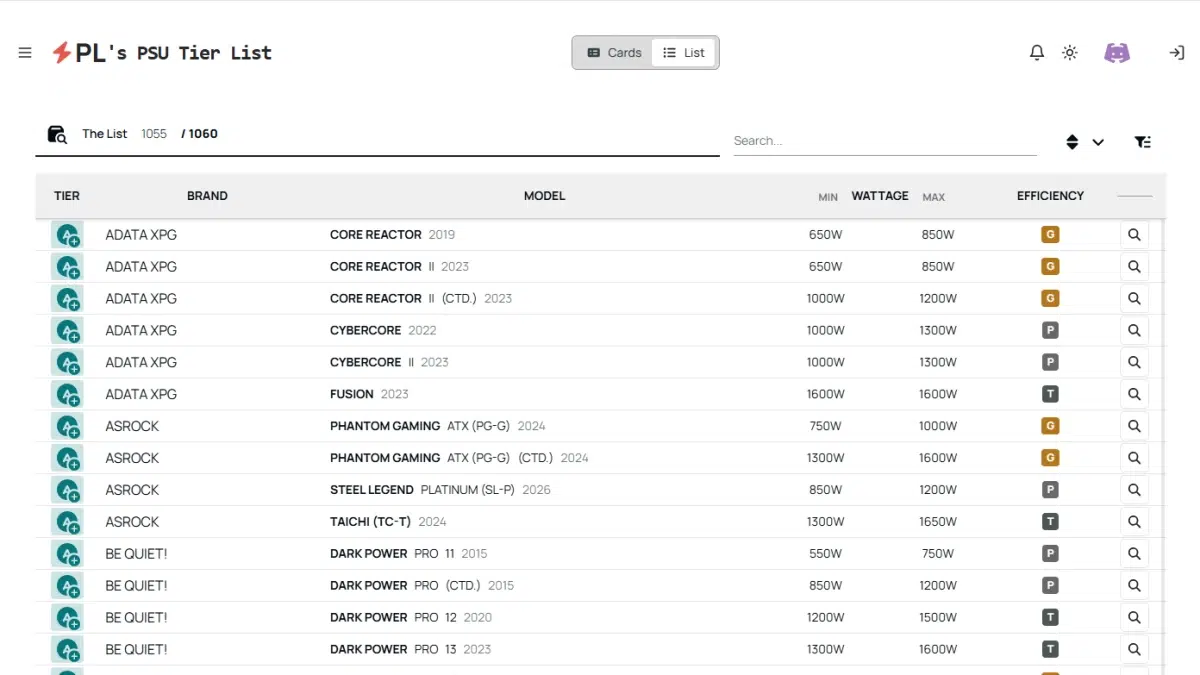Open details for Core Reactor 2019
This screenshot has width=1200, height=675.
coord(1134,235)
